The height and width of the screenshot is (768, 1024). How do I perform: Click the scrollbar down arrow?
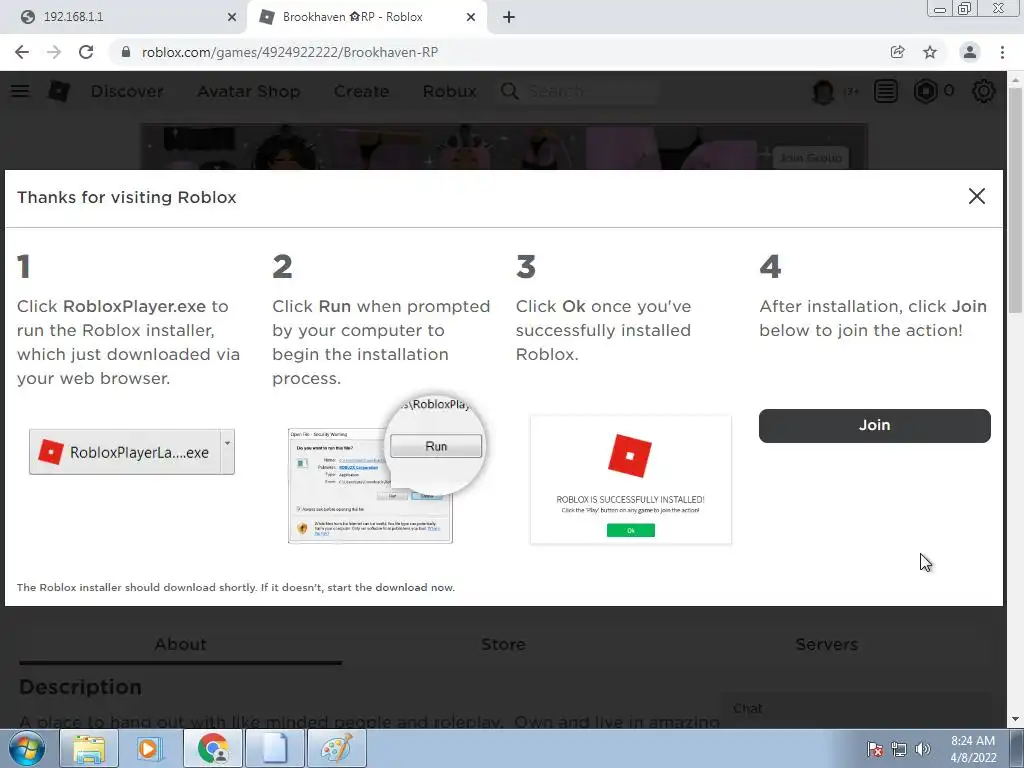point(1016,720)
